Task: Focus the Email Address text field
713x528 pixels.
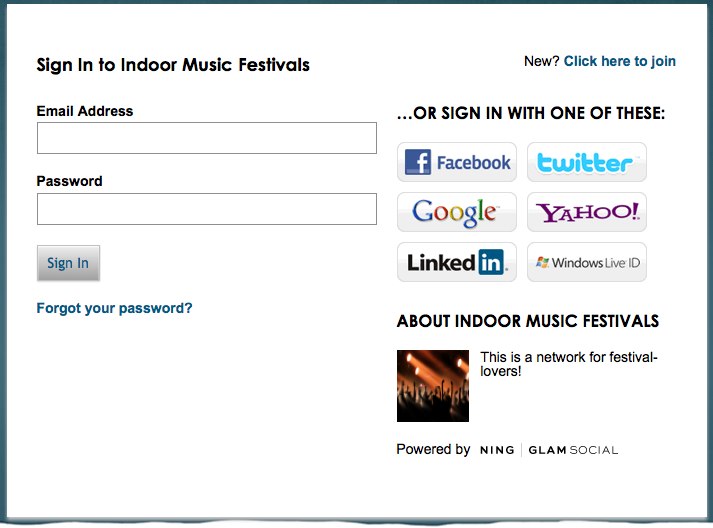Action: (x=207, y=138)
